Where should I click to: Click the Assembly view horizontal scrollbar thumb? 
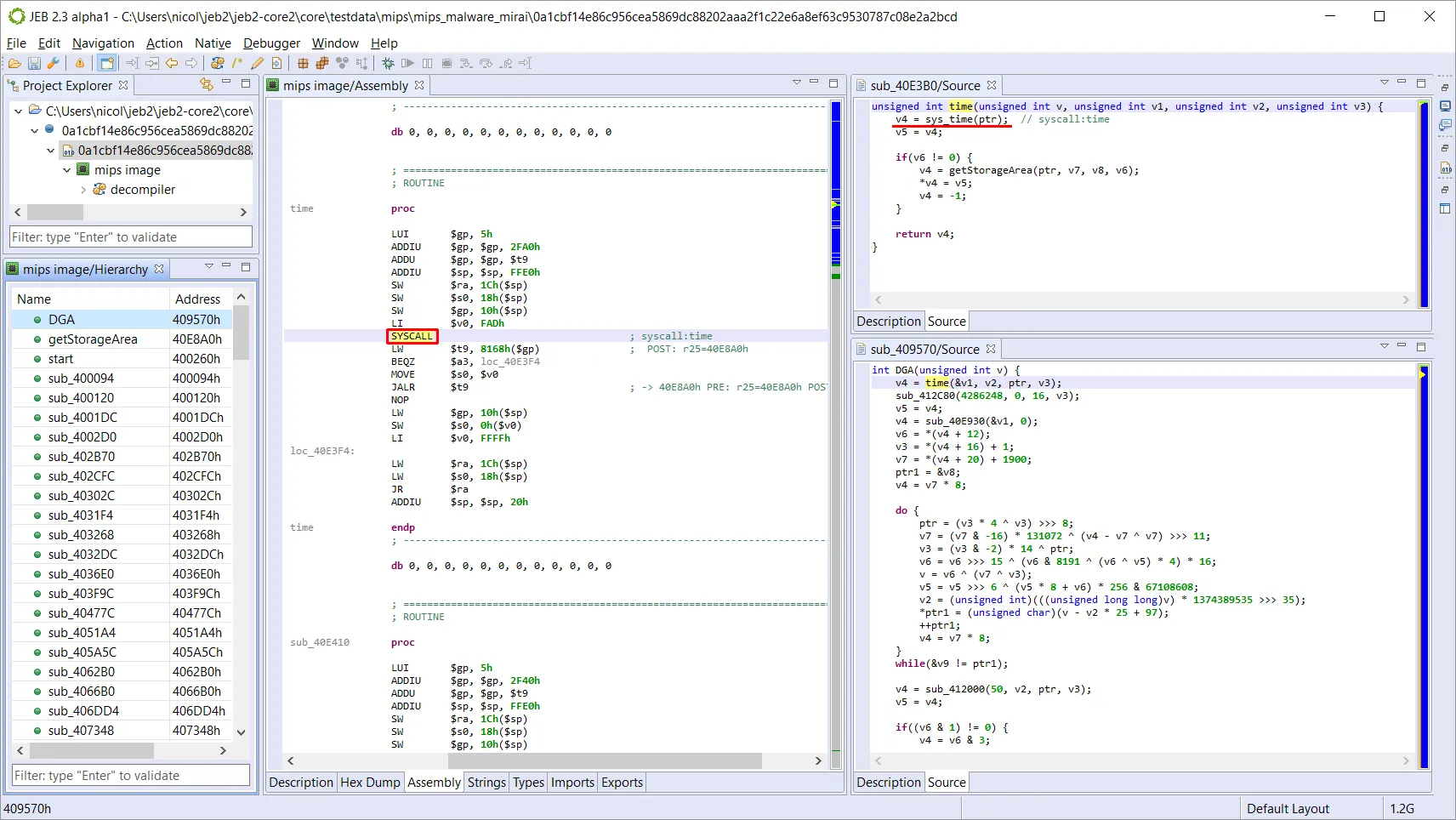click(603, 760)
